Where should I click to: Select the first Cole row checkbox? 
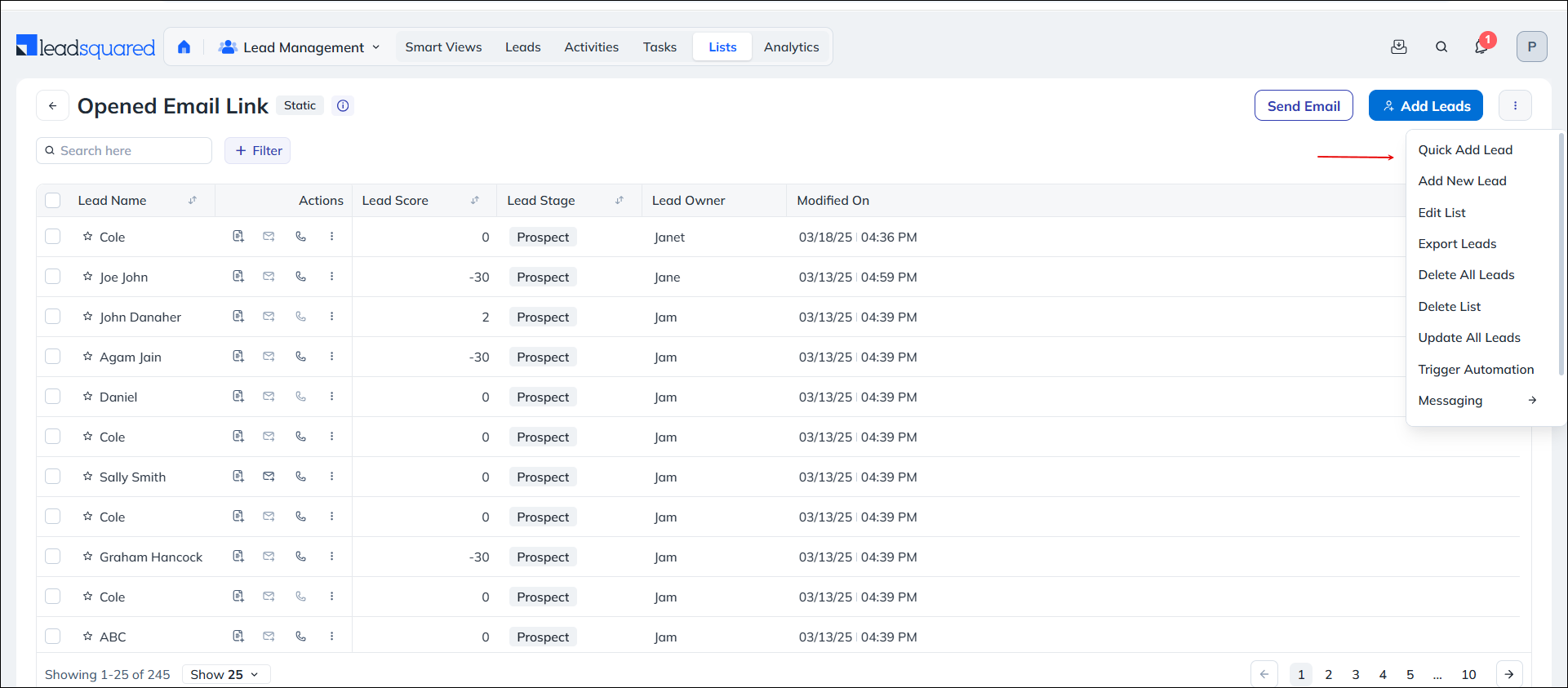coord(53,237)
